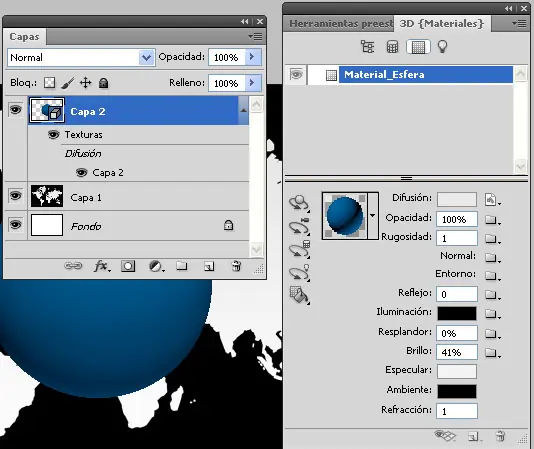Open the 3D panel options menu
This screenshot has width=534, height=449.
click(x=519, y=23)
